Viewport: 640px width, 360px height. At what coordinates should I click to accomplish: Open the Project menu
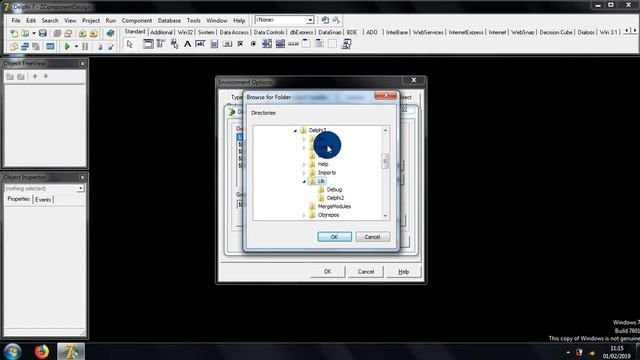(x=91, y=20)
